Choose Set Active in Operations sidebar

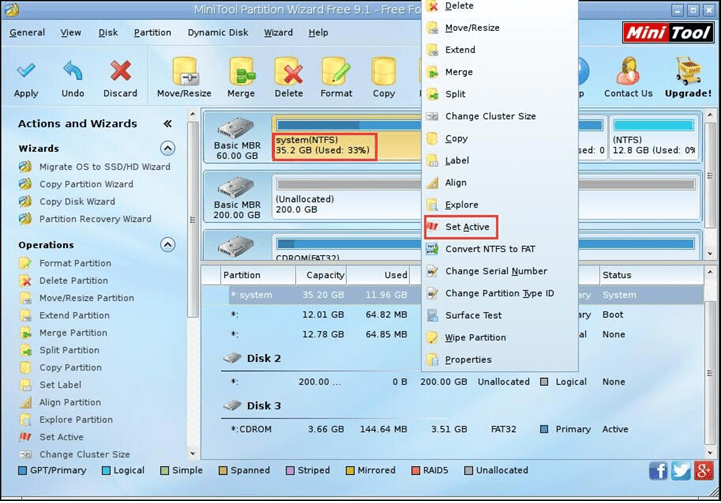click(x=52, y=437)
